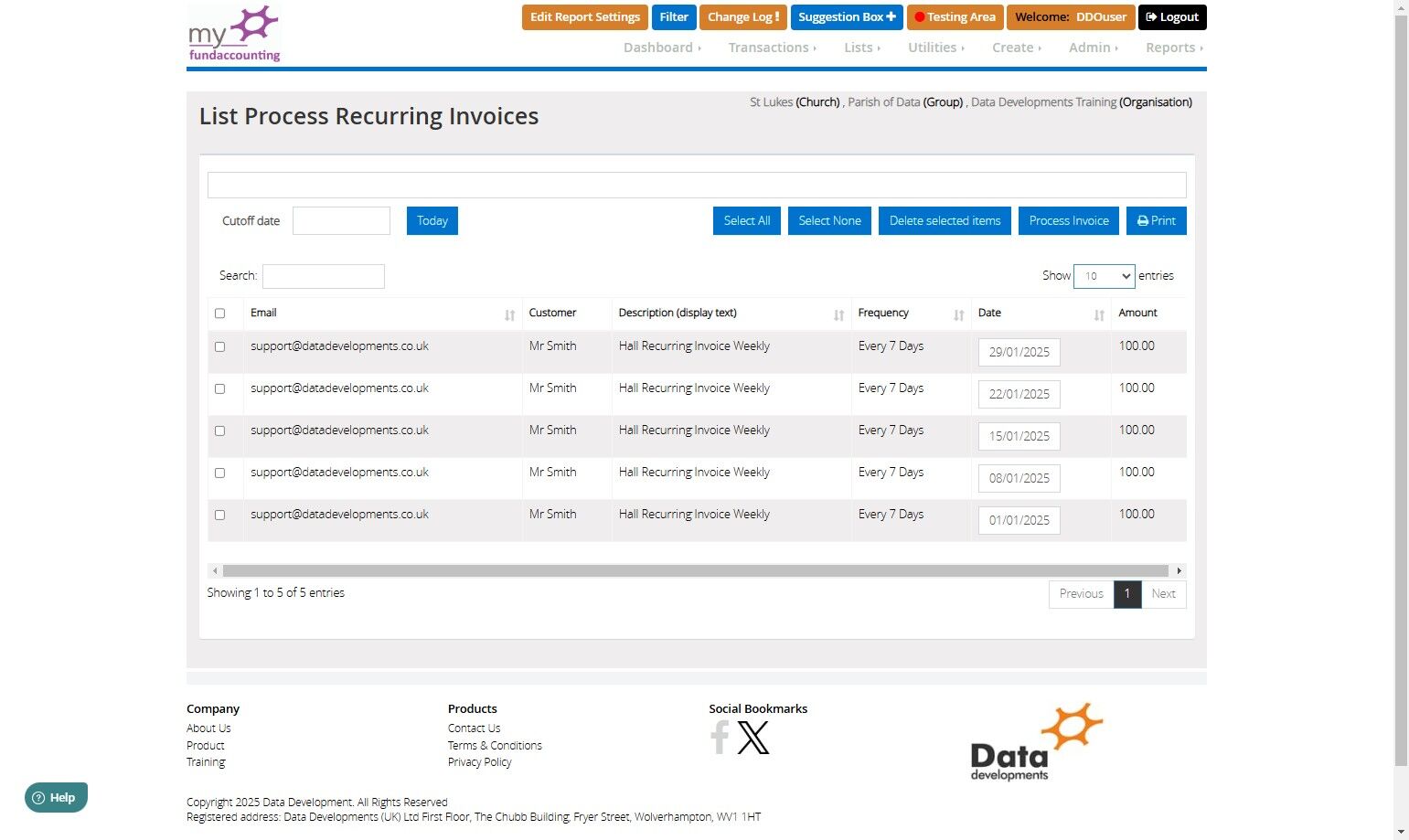Click the Process Invoice button
The image size is (1409, 840).
(1069, 220)
